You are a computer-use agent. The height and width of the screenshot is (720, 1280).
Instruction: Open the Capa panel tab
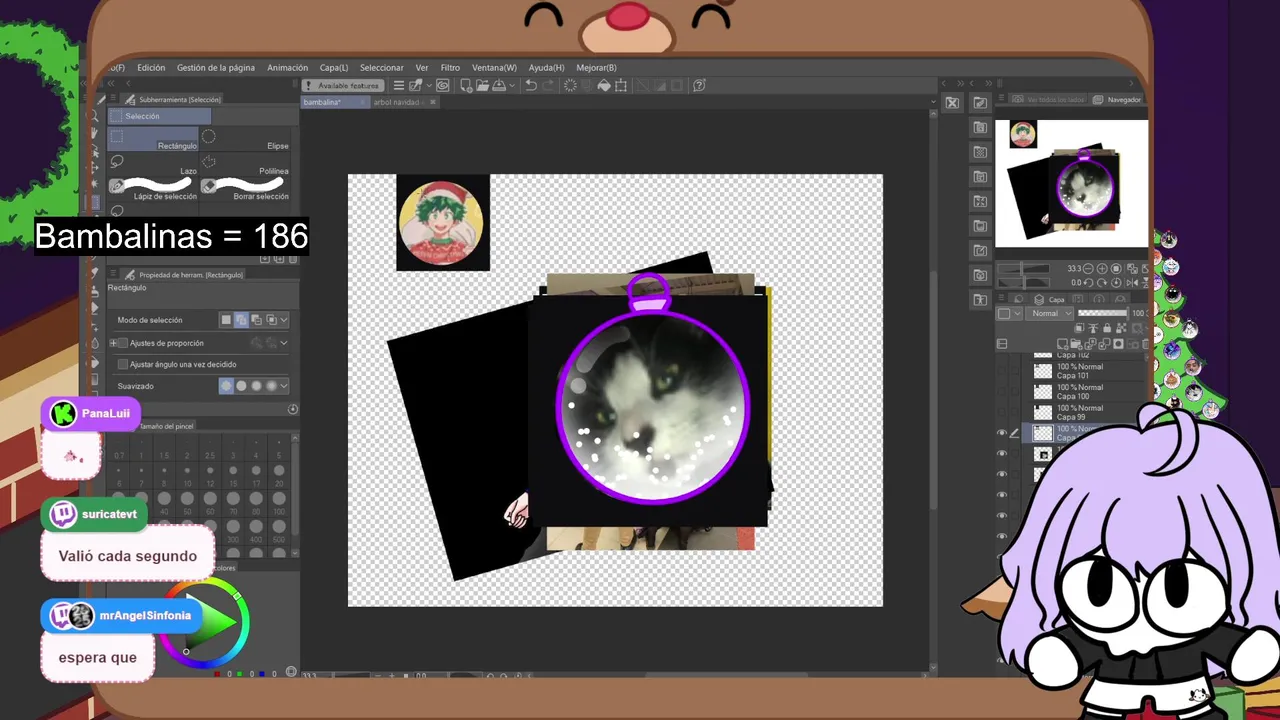click(x=1051, y=299)
